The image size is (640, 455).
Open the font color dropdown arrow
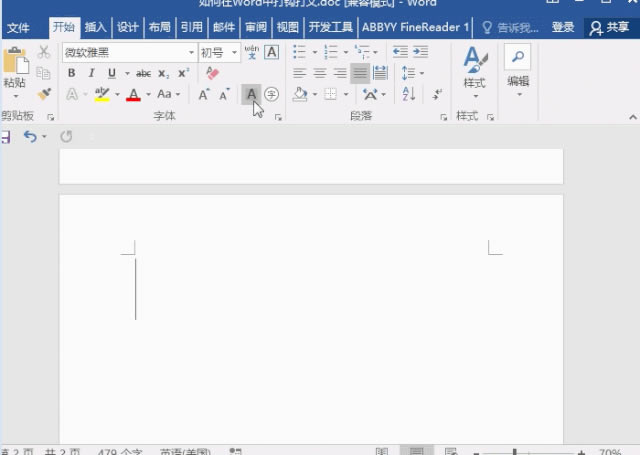click(148, 95)
